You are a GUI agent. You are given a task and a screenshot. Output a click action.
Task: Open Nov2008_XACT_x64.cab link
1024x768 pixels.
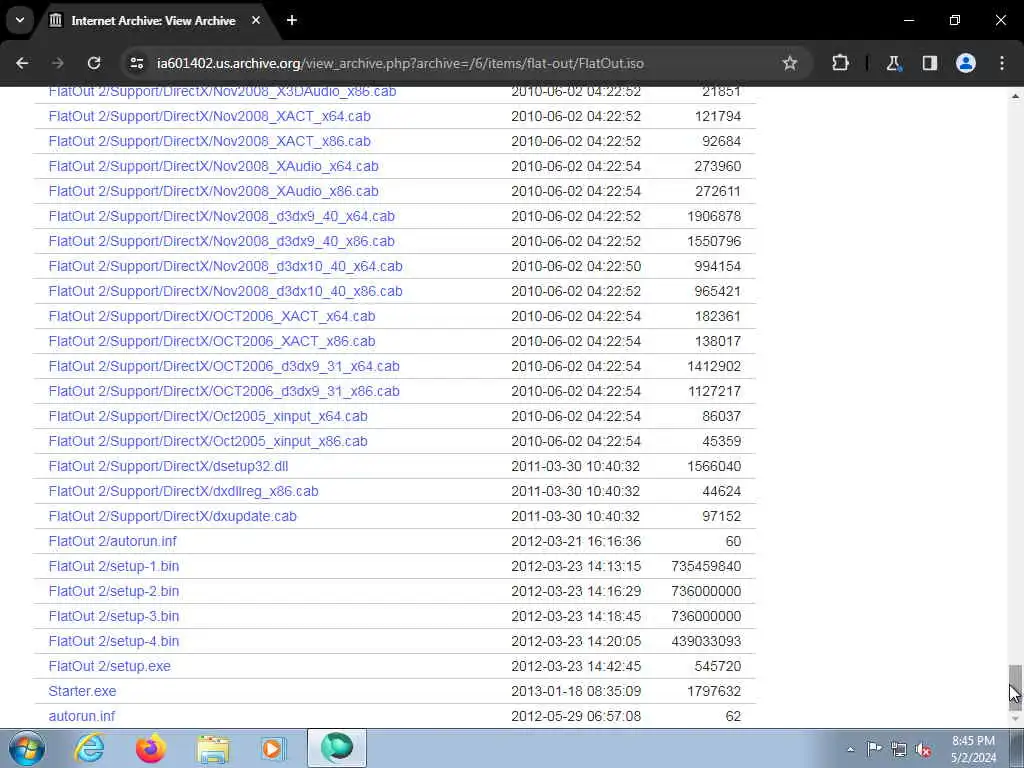[x=210, y=116]
